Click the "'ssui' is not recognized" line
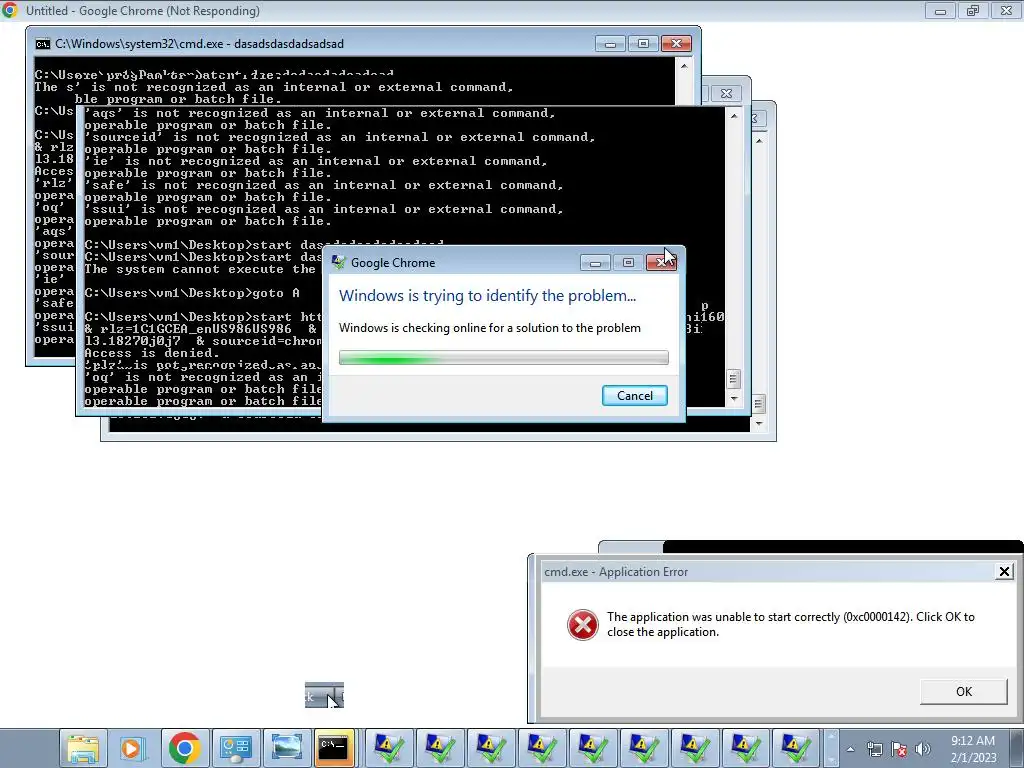 [323, 209]
